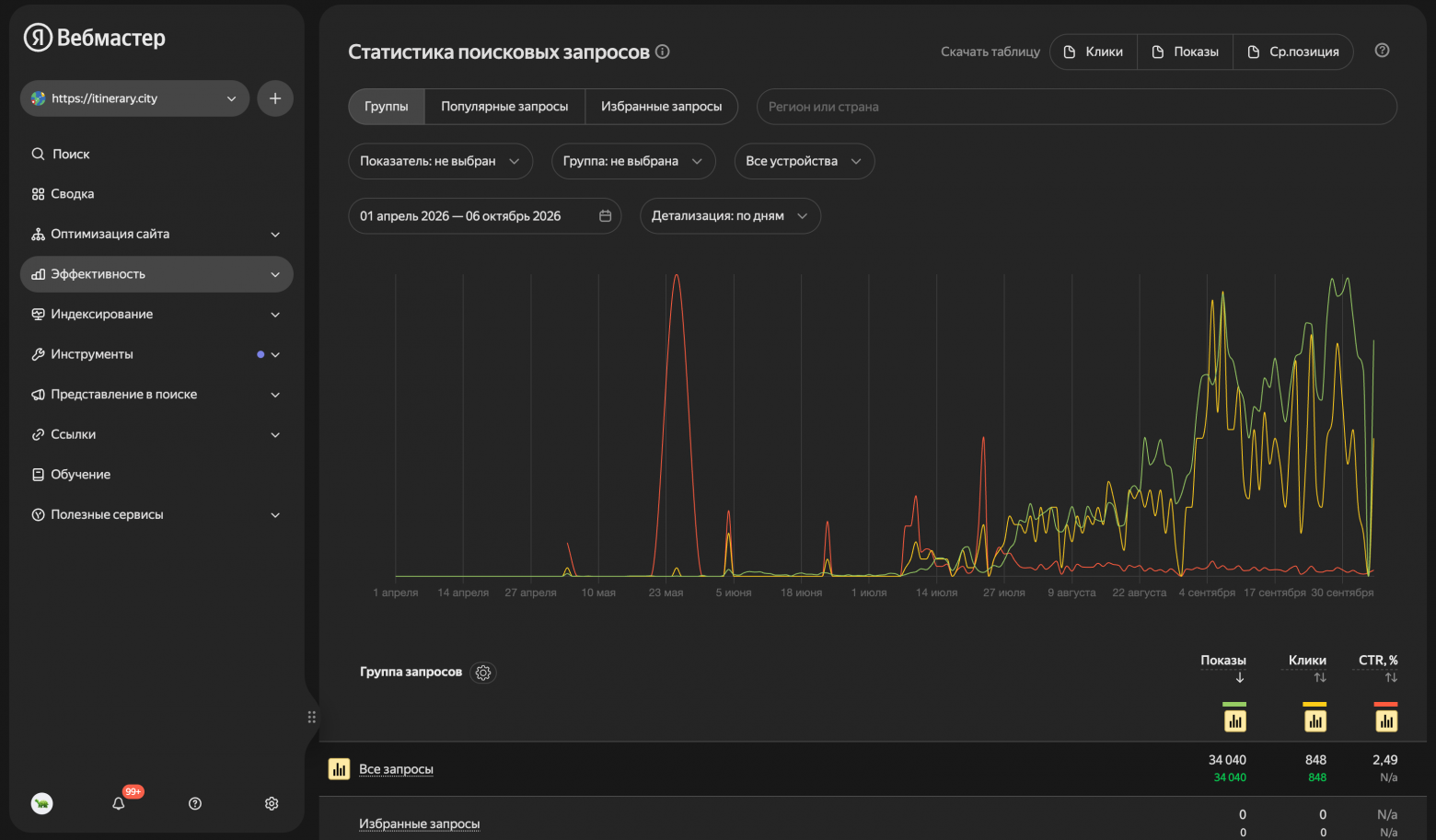1436x840 pixels.
Task: Expand Ссылки menu section
Action: [x=156, y=434]
